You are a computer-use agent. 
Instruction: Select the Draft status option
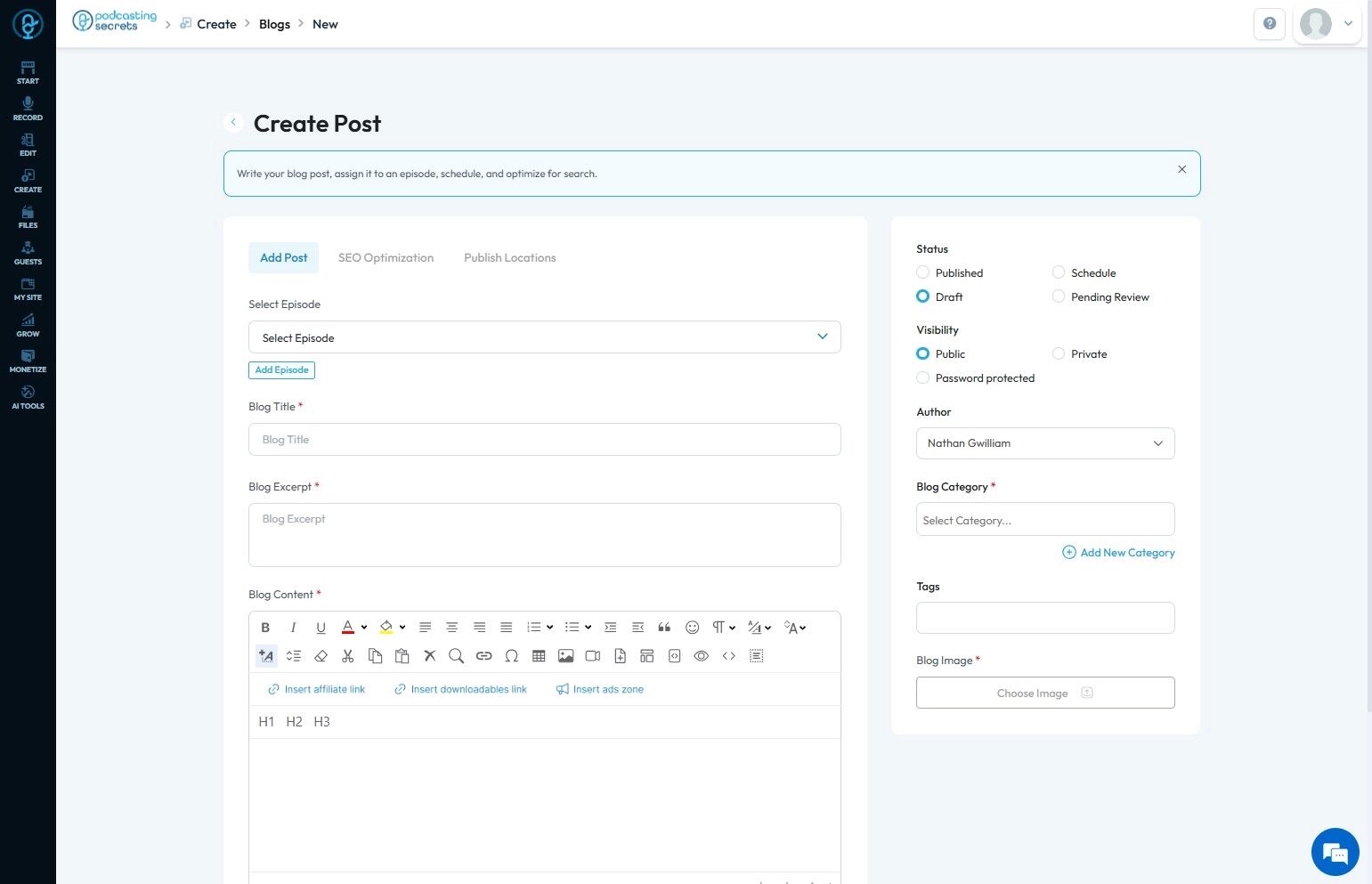(x=940, y=296)
